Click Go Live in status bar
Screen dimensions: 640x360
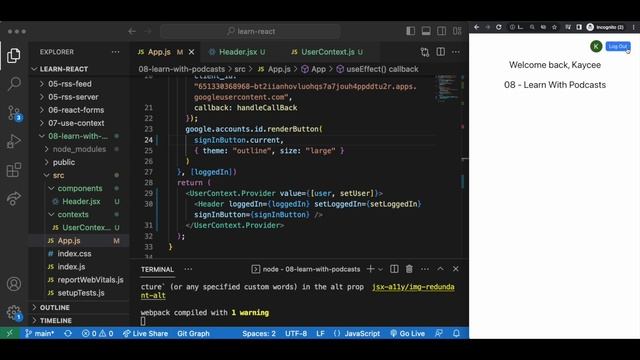pyautogui.click(x=407, y=333)
